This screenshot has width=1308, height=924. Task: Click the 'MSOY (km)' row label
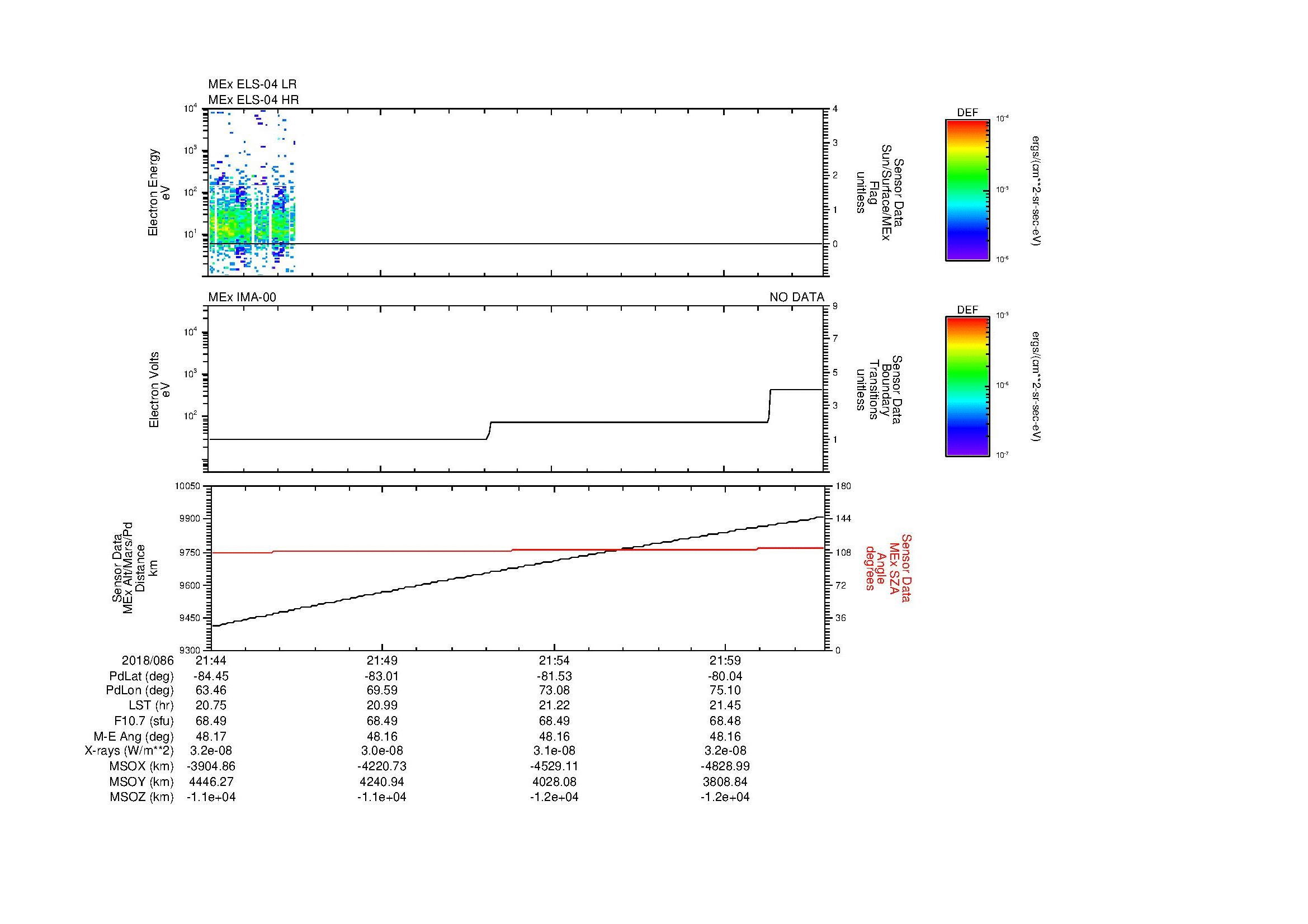click(141, 782)
